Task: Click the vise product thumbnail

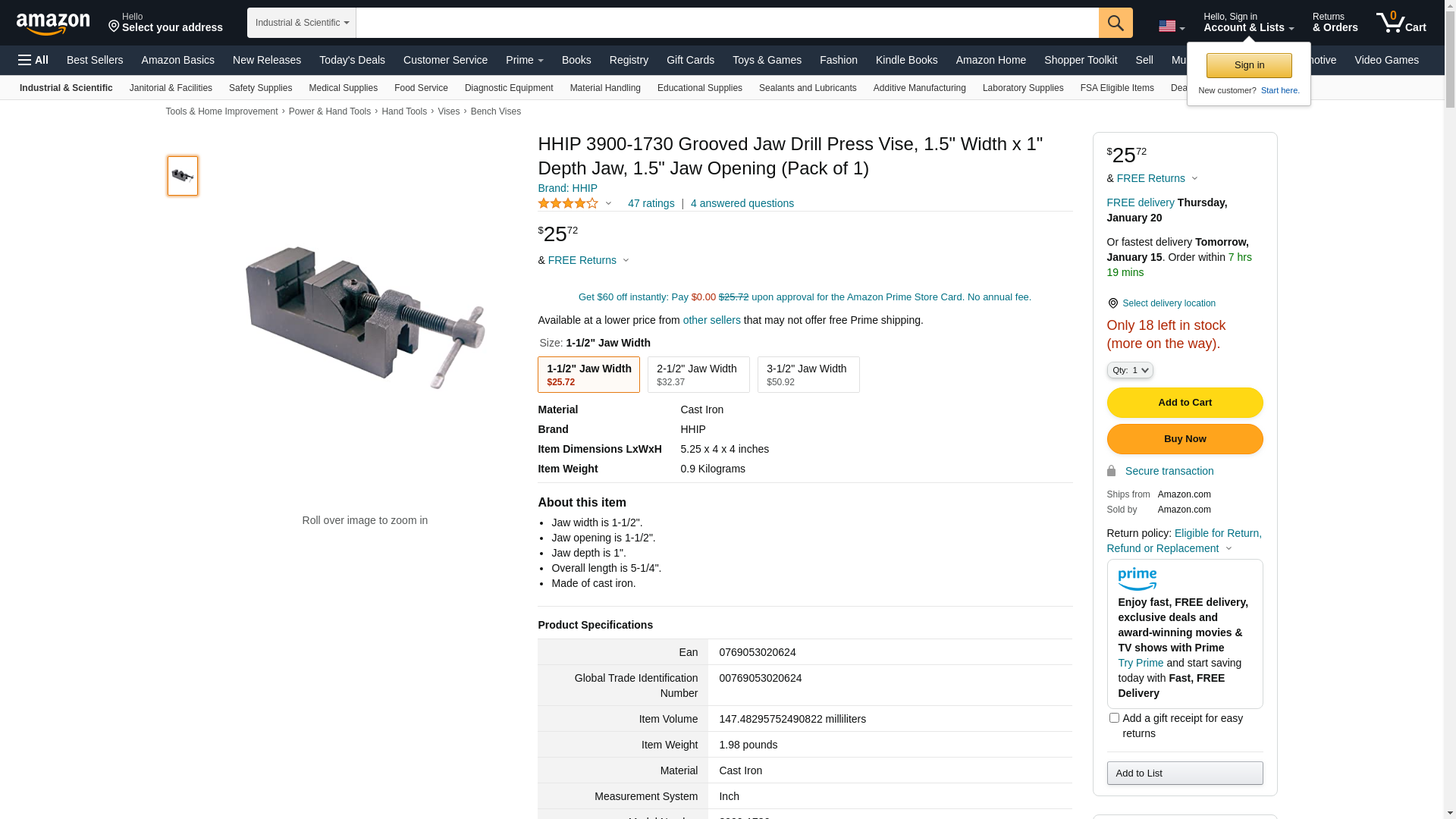Action: click(x=183, y=176)
